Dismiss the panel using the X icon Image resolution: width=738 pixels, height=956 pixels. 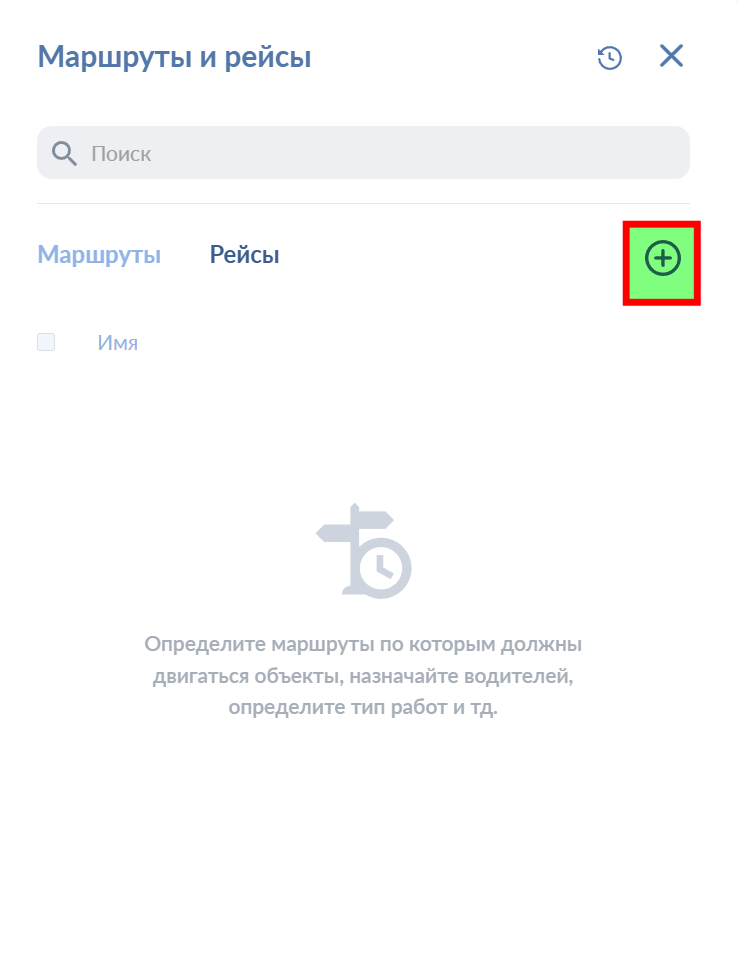(x=671, y=56)
